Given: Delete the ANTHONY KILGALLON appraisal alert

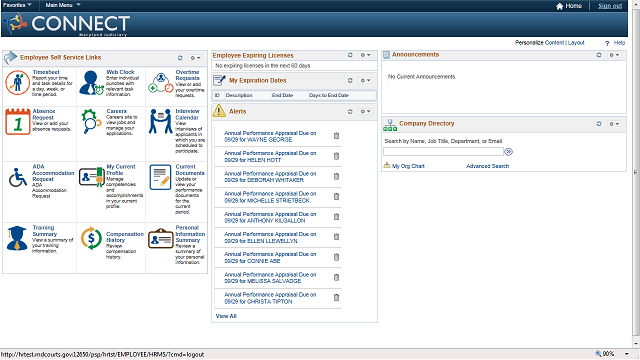Looking at the screenshot, I should (x=336, y=217).
